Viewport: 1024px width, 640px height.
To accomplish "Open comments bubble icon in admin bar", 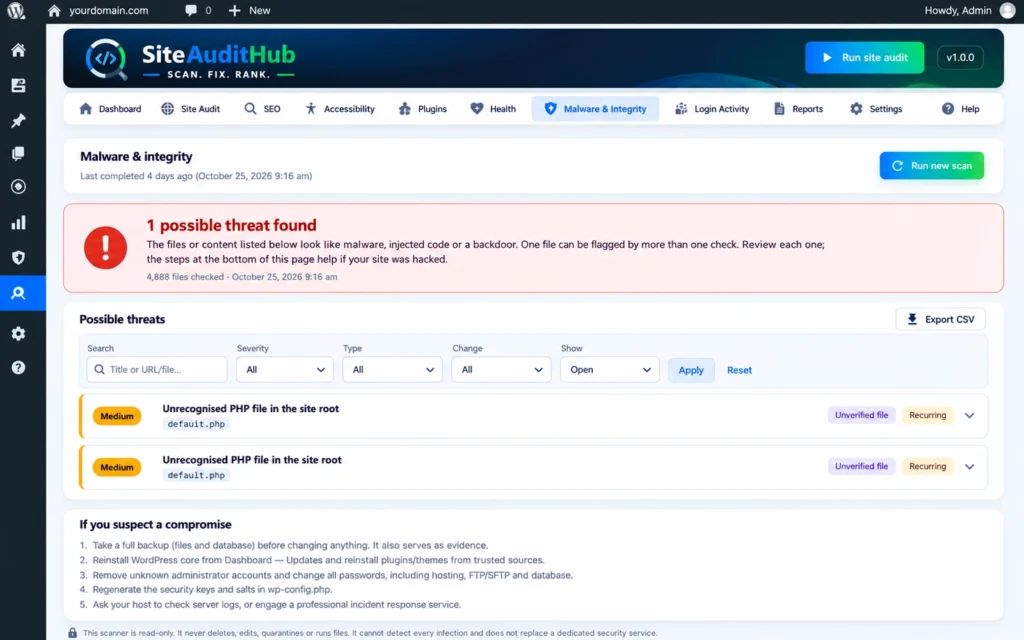I will (191, 10).
